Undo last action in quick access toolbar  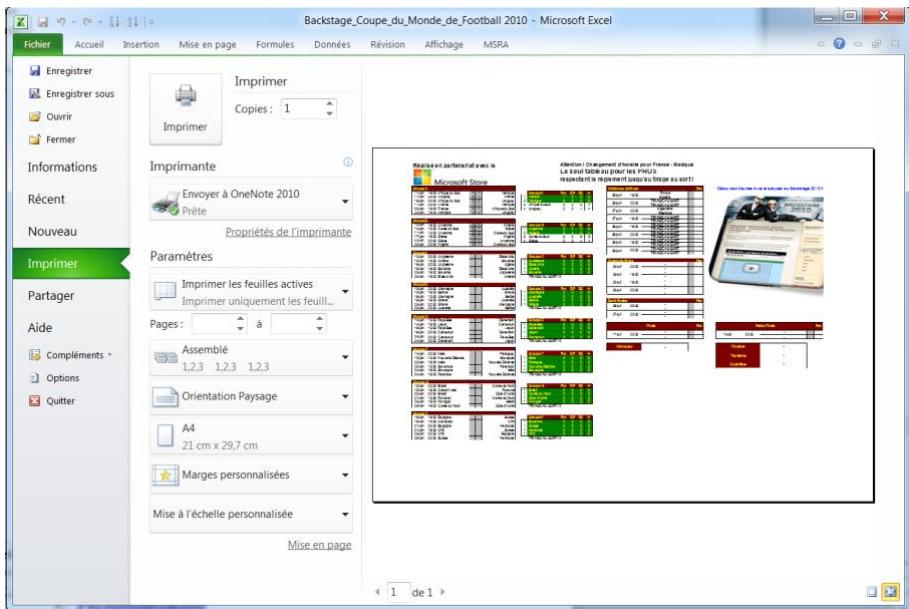(61, 22)
